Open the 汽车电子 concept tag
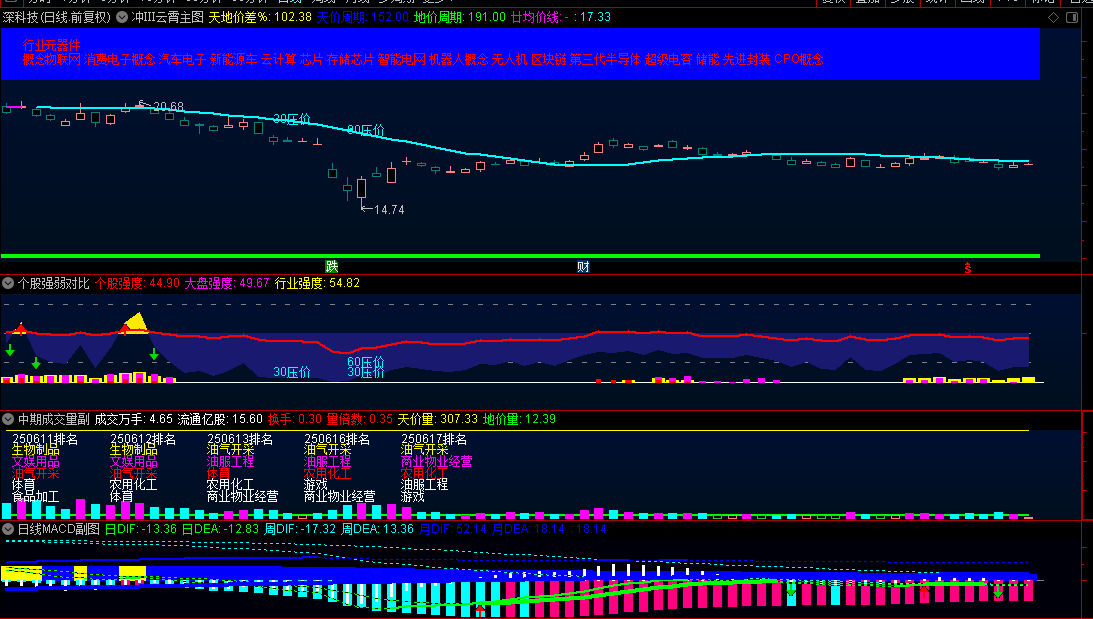The width and height of the screenshot is (1093, 619). click(x=182, y=59)
